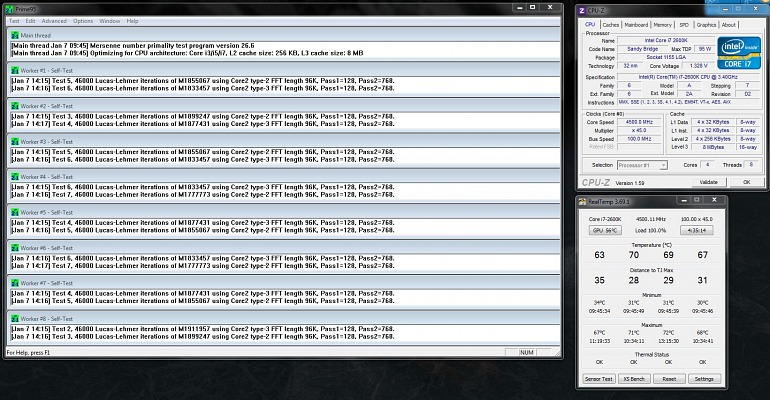Click the Name field showing Intel Core i7 2600K
This screenshot has width=770, height=400.
(666, 40)
